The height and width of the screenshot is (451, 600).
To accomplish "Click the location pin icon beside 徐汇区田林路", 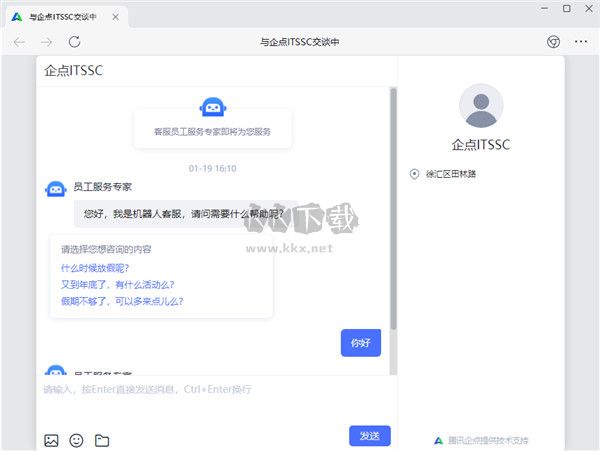I will pyautogui.click(x=415, y=174).
